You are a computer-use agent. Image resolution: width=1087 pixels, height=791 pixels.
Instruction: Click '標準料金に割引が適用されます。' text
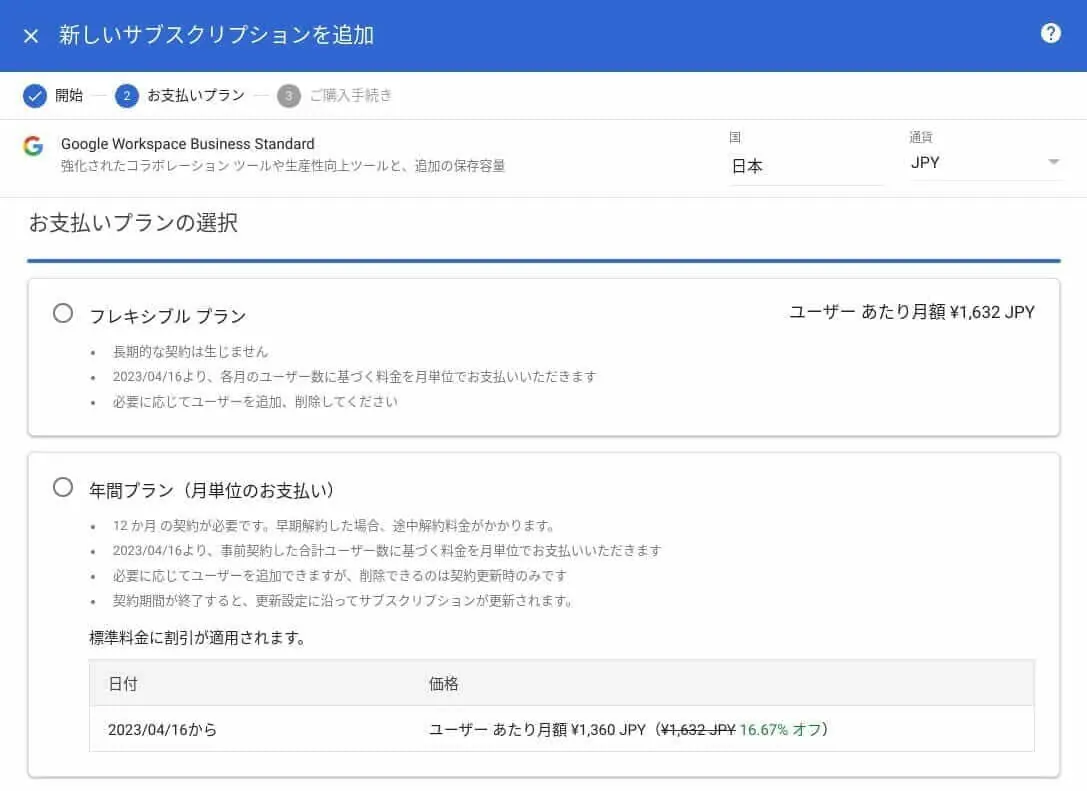pos(198,637)
